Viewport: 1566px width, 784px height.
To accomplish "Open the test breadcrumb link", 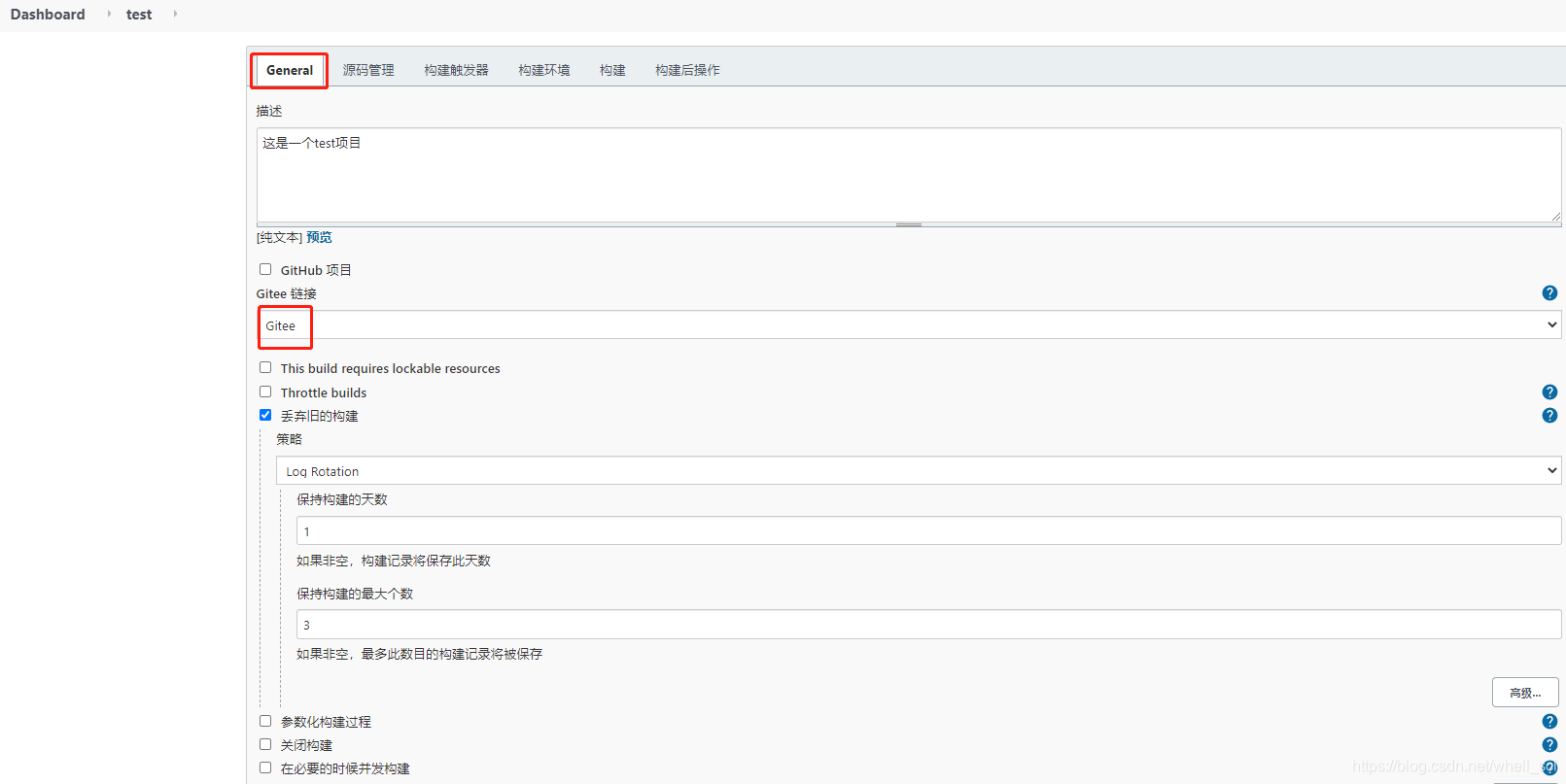I will tap(139, 15).
